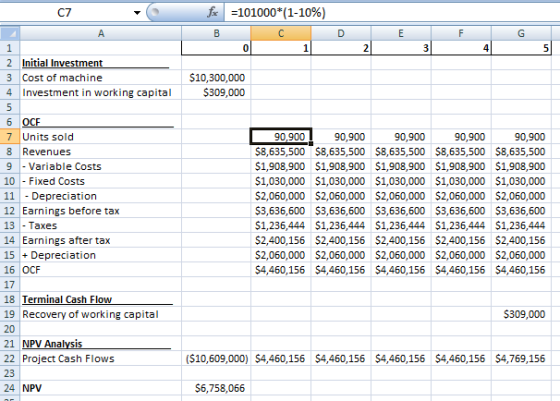Click the 'OCF' label in row 16
The height and width of the screenshot is (401, 560).
pyautogui.click(x=101, y=270)
